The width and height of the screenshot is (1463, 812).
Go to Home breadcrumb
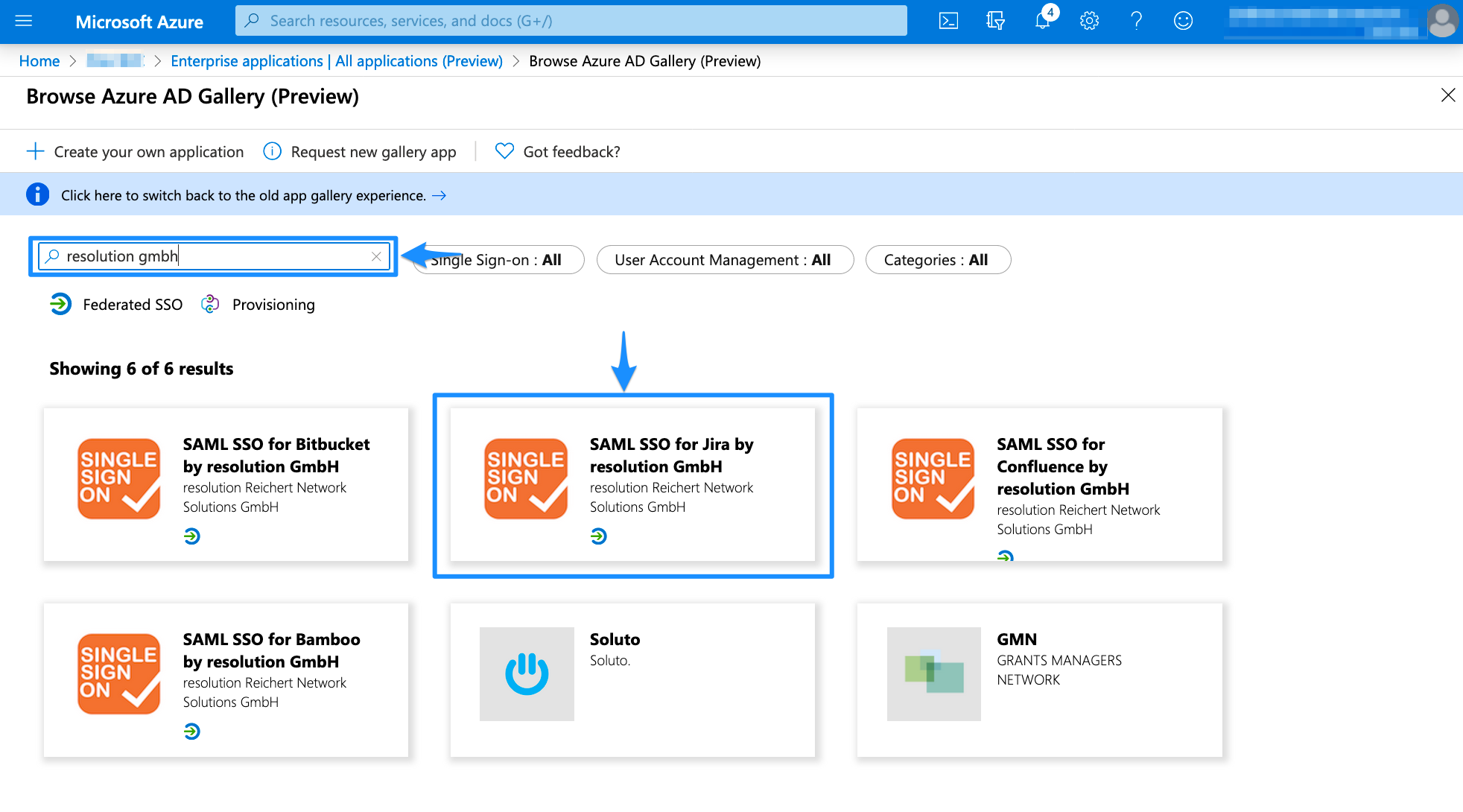tap(39, 61)
